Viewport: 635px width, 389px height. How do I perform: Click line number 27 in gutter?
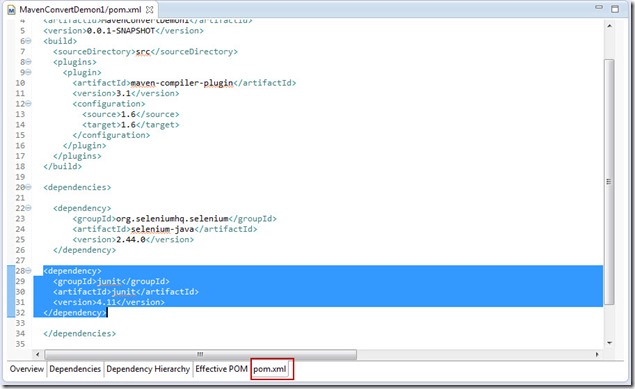20,260
